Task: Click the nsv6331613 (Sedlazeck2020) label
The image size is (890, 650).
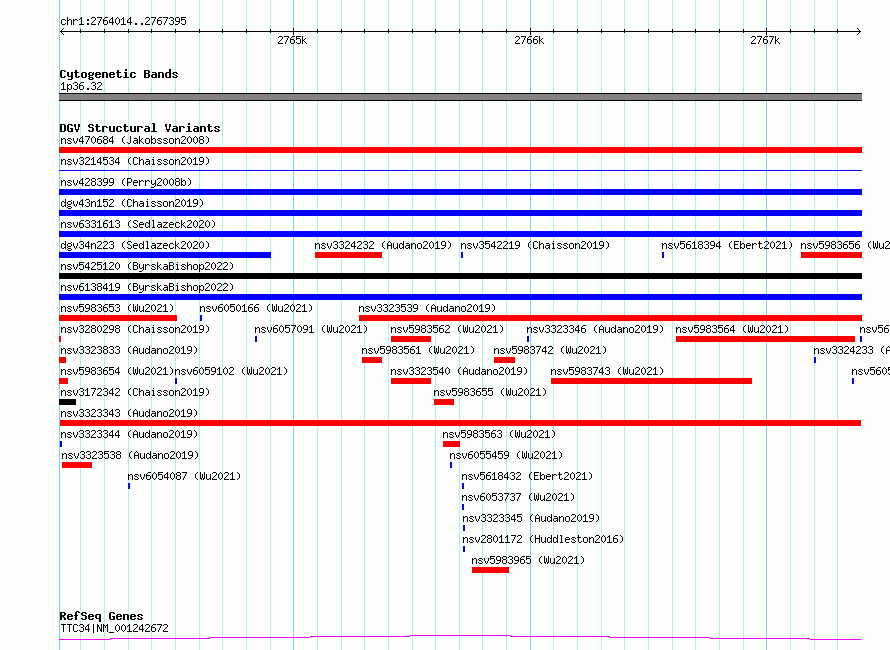Action: coord(138,224)
